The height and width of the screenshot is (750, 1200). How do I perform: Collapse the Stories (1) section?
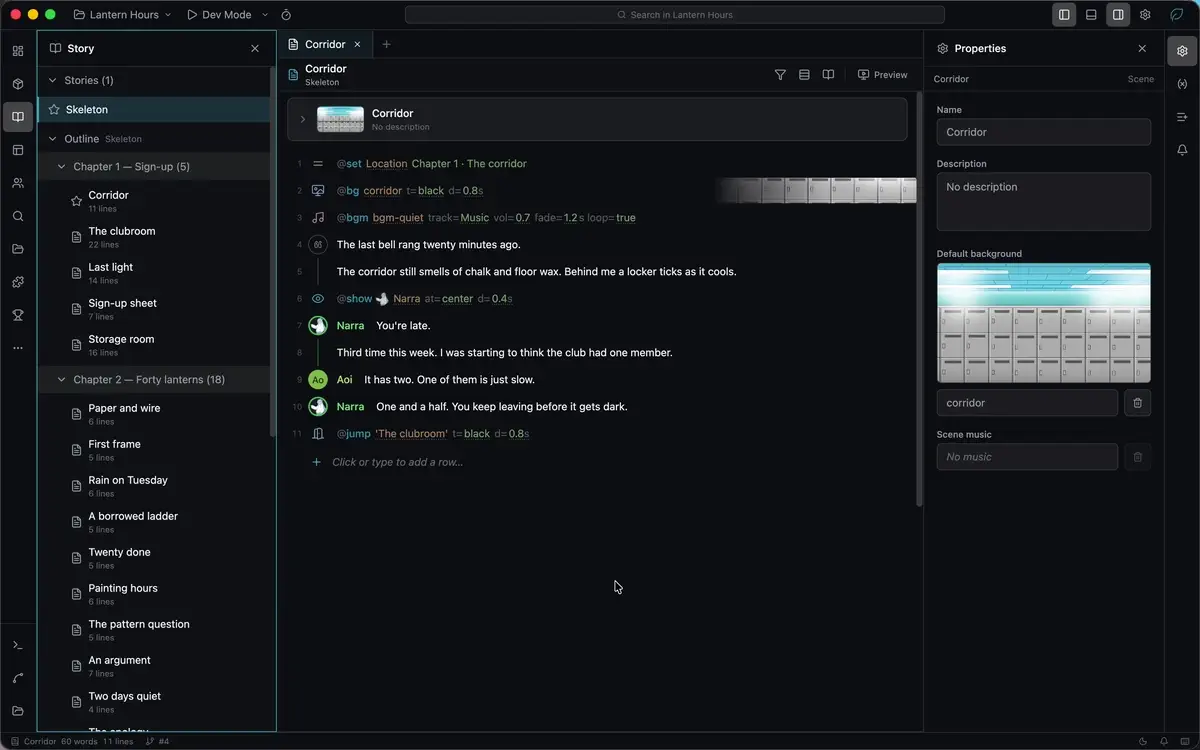[53, 80]
